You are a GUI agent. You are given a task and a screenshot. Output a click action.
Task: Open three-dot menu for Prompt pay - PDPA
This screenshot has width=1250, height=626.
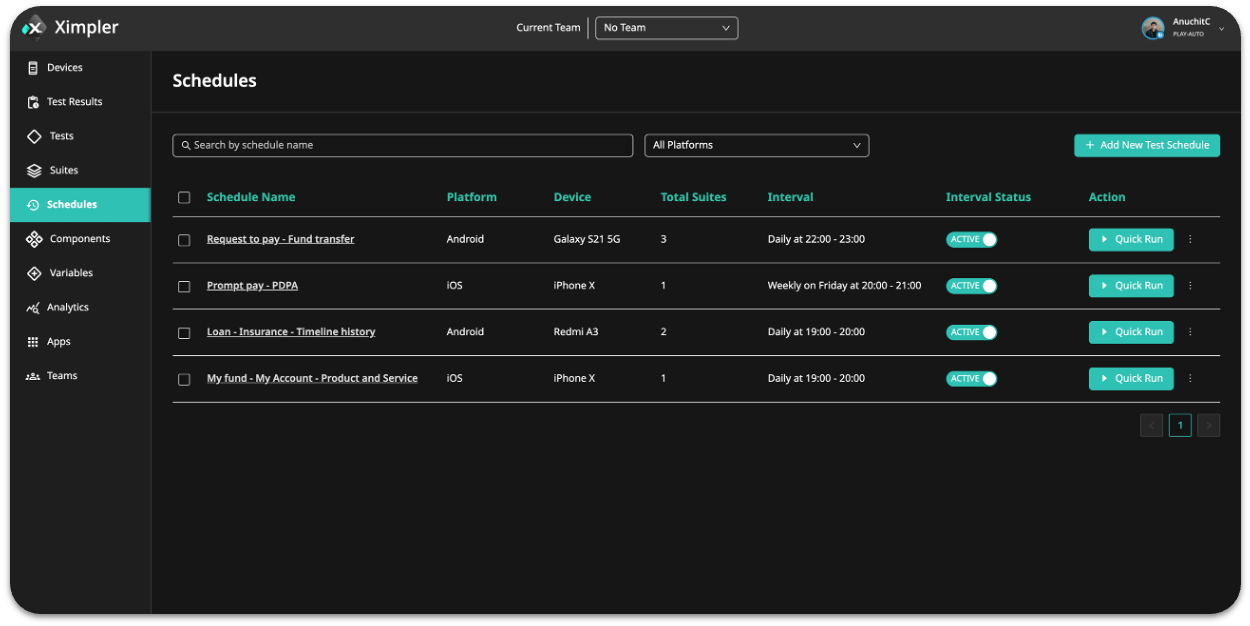click(1190, 286)
